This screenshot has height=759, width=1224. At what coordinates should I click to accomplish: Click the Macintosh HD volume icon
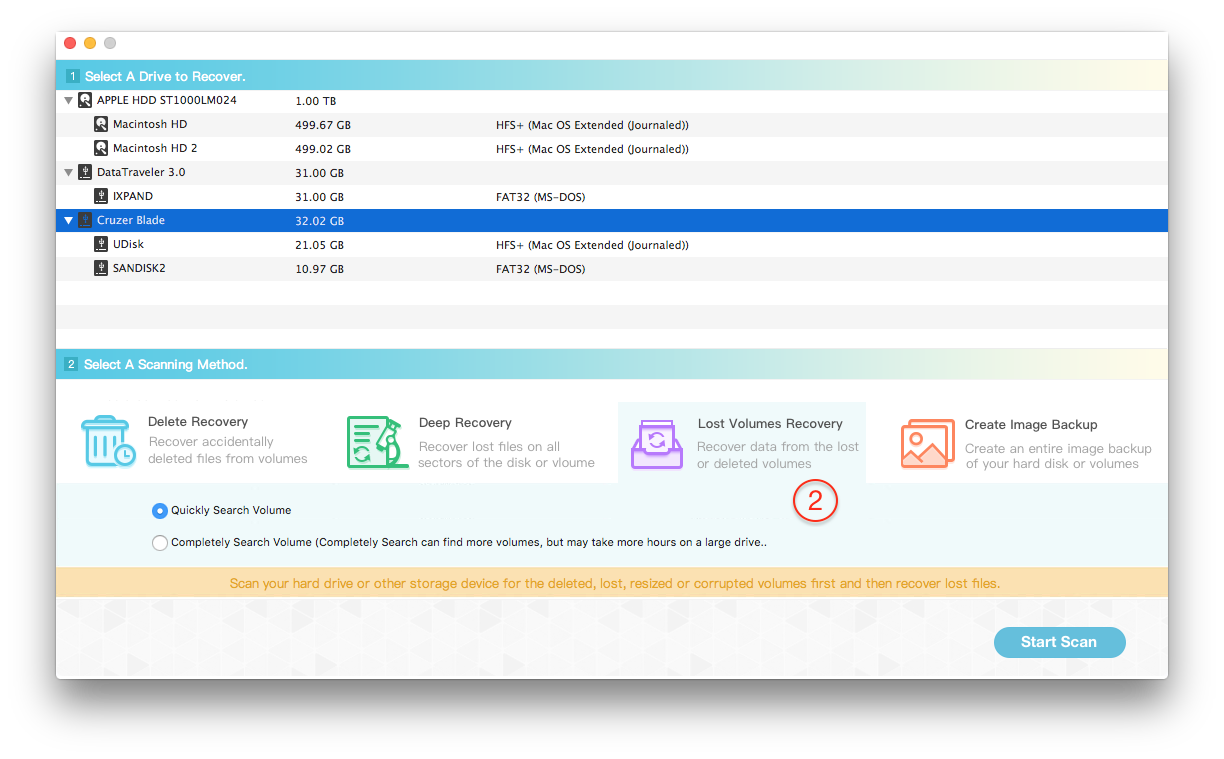(x=101, y=125)
